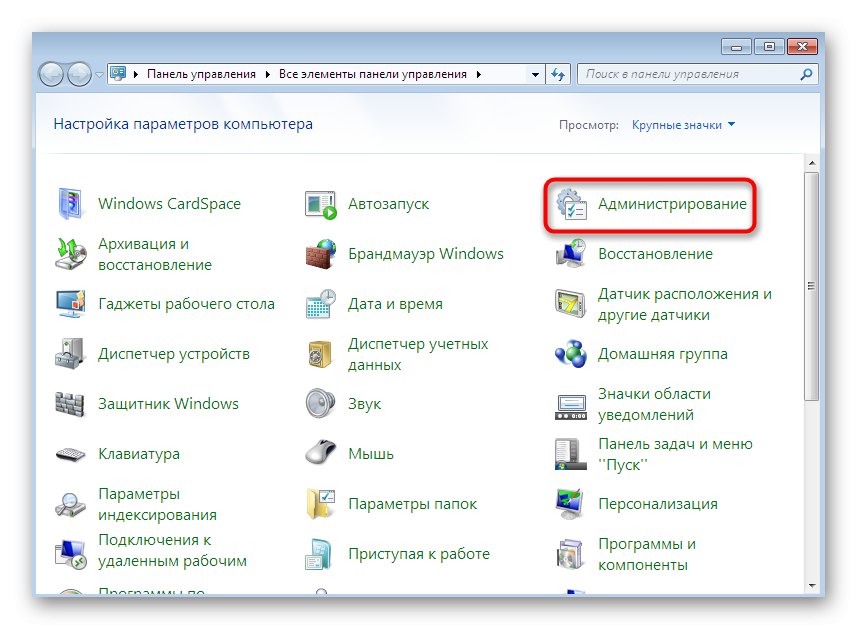
Task: Open the Домашняя группа link text
Action: pyautogui.click(x=662, y=354)
